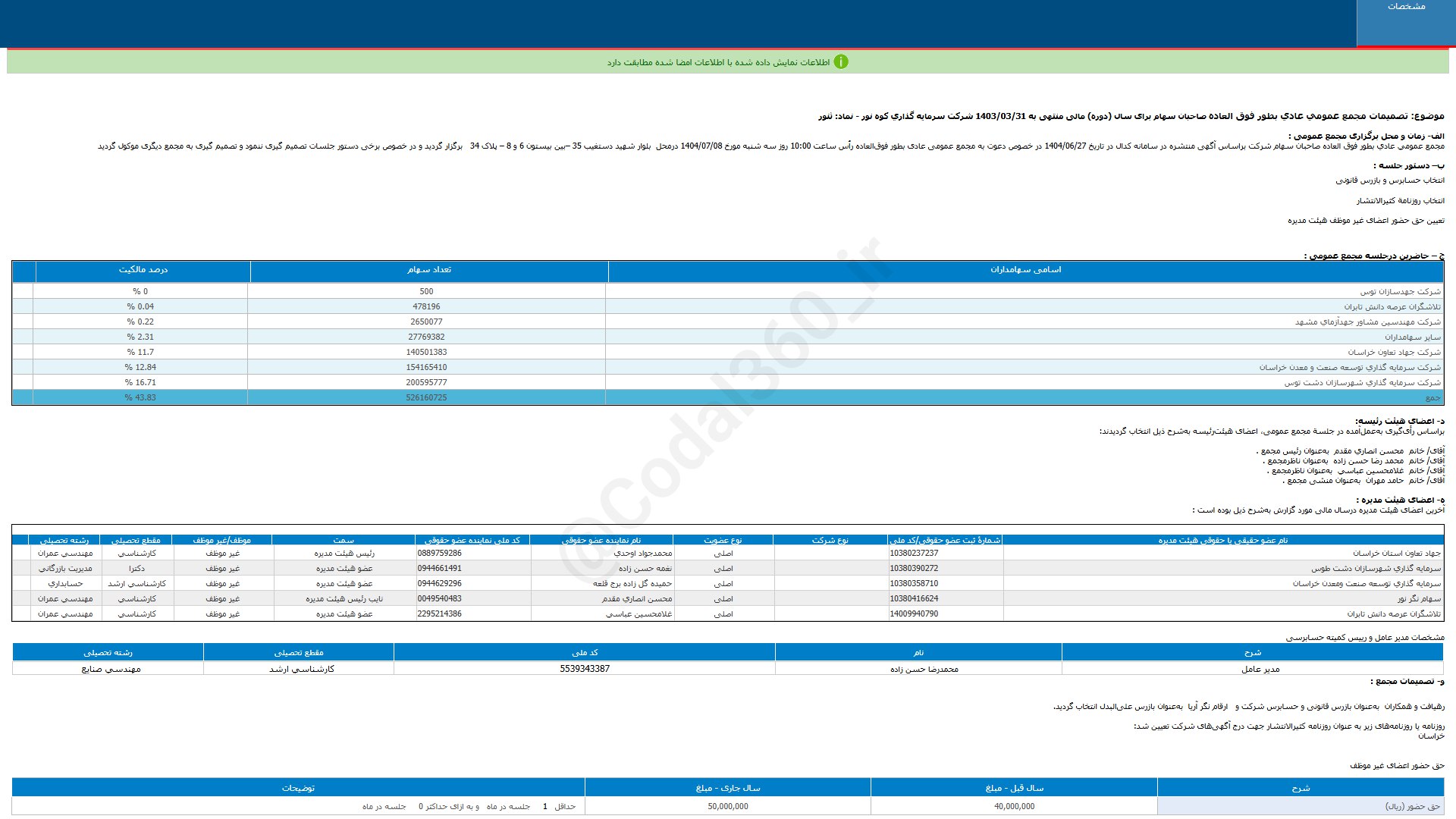Click the نایب رئیس هیئت مدیره cell
This screenshot has width=1456, height=819.
click(x=344, y=598)
